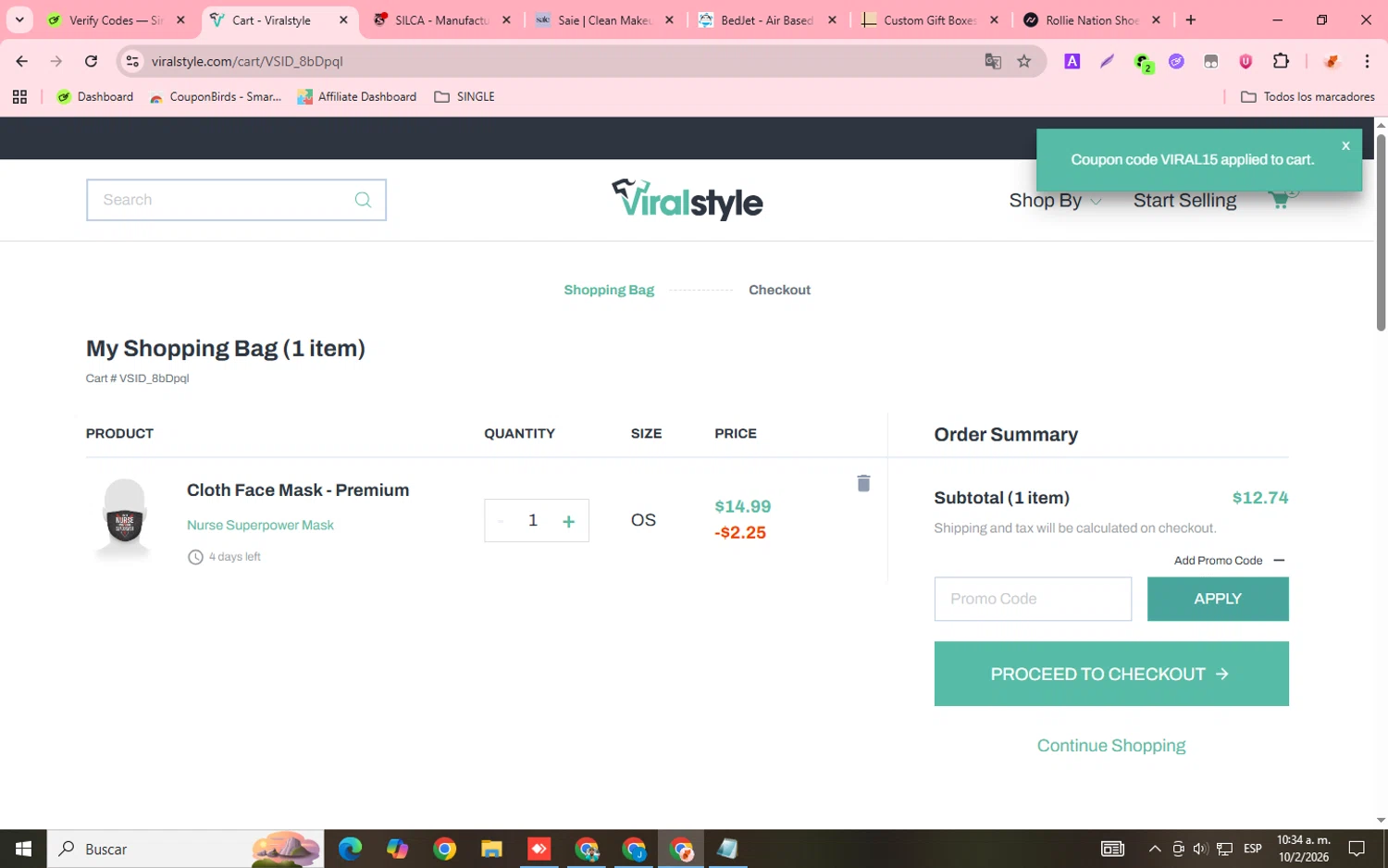Click the taskbar Buscar search box
Screen dimensions: 1388x868
coord(185,849)
